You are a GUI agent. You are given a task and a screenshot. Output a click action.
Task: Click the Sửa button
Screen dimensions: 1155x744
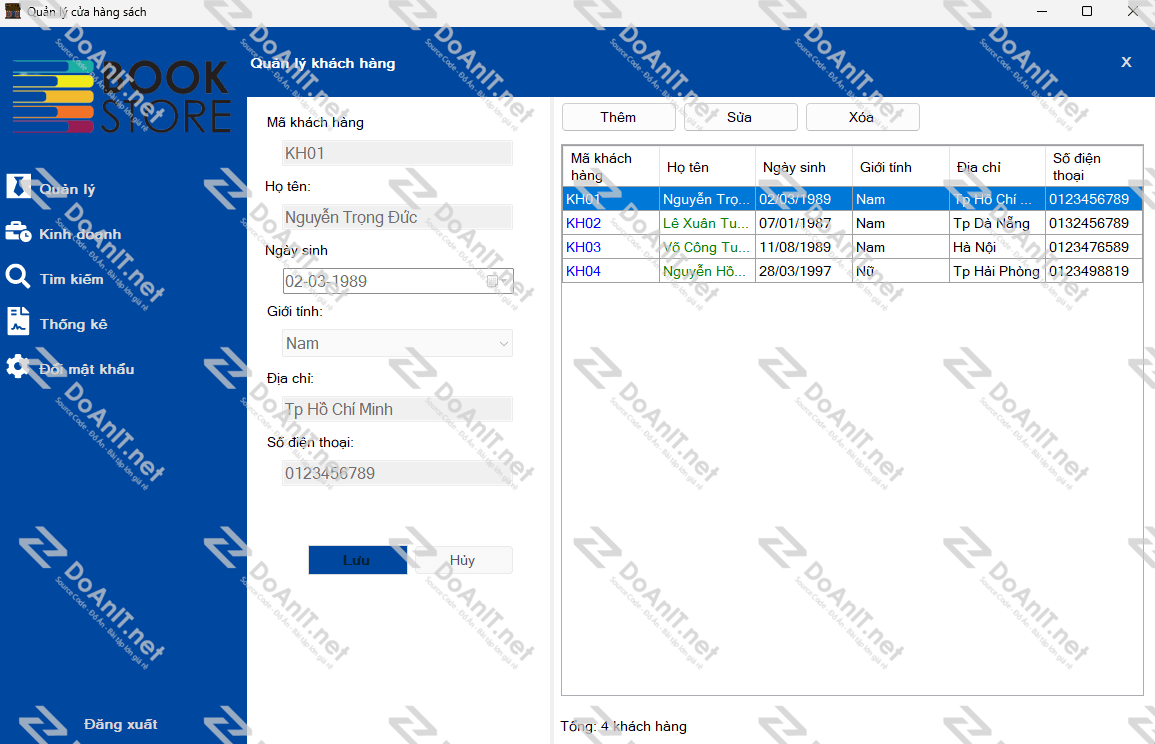click(740, 117)
